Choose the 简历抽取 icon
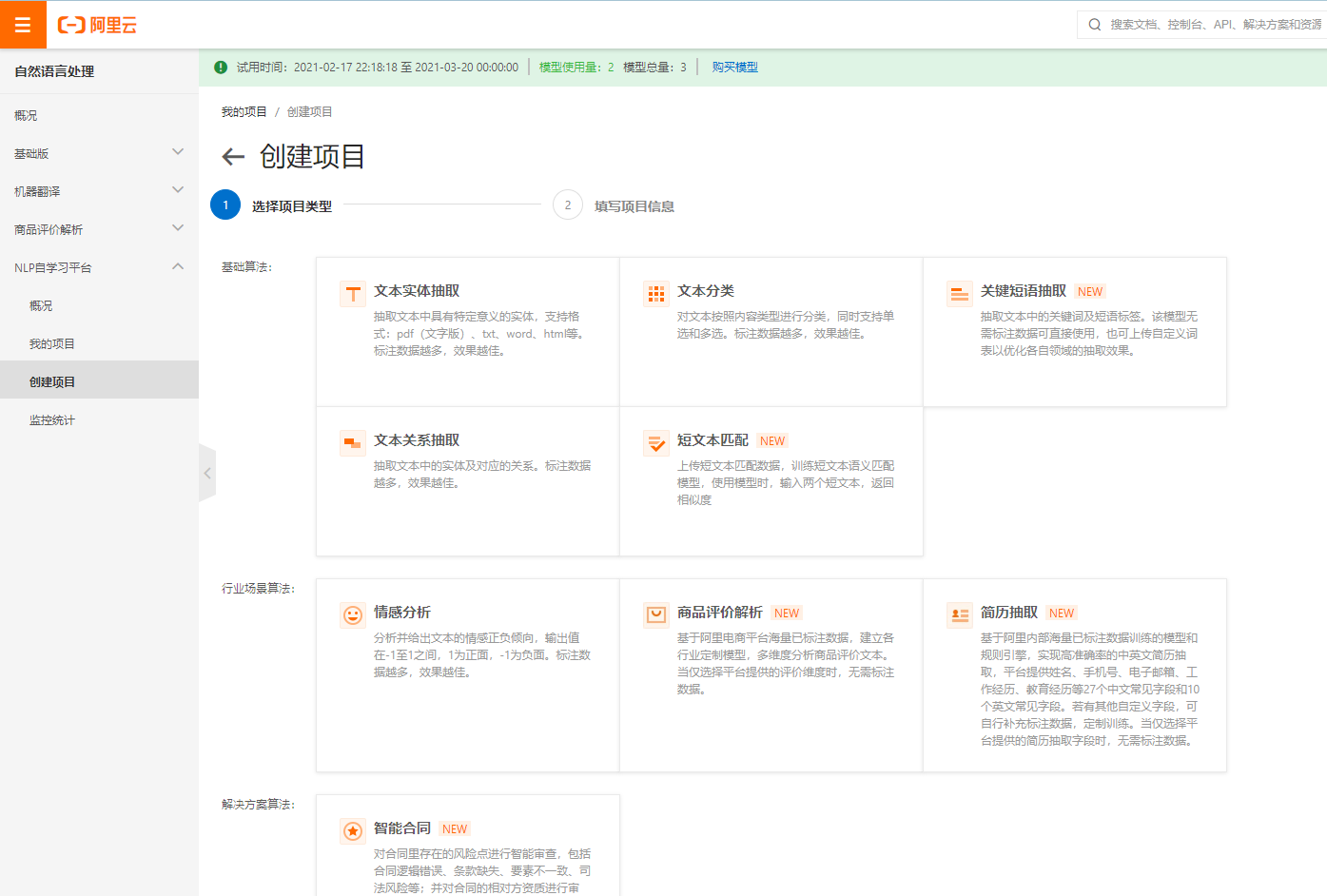The image size is (1327, 896). pyautogui.click(x=960, y=615)
